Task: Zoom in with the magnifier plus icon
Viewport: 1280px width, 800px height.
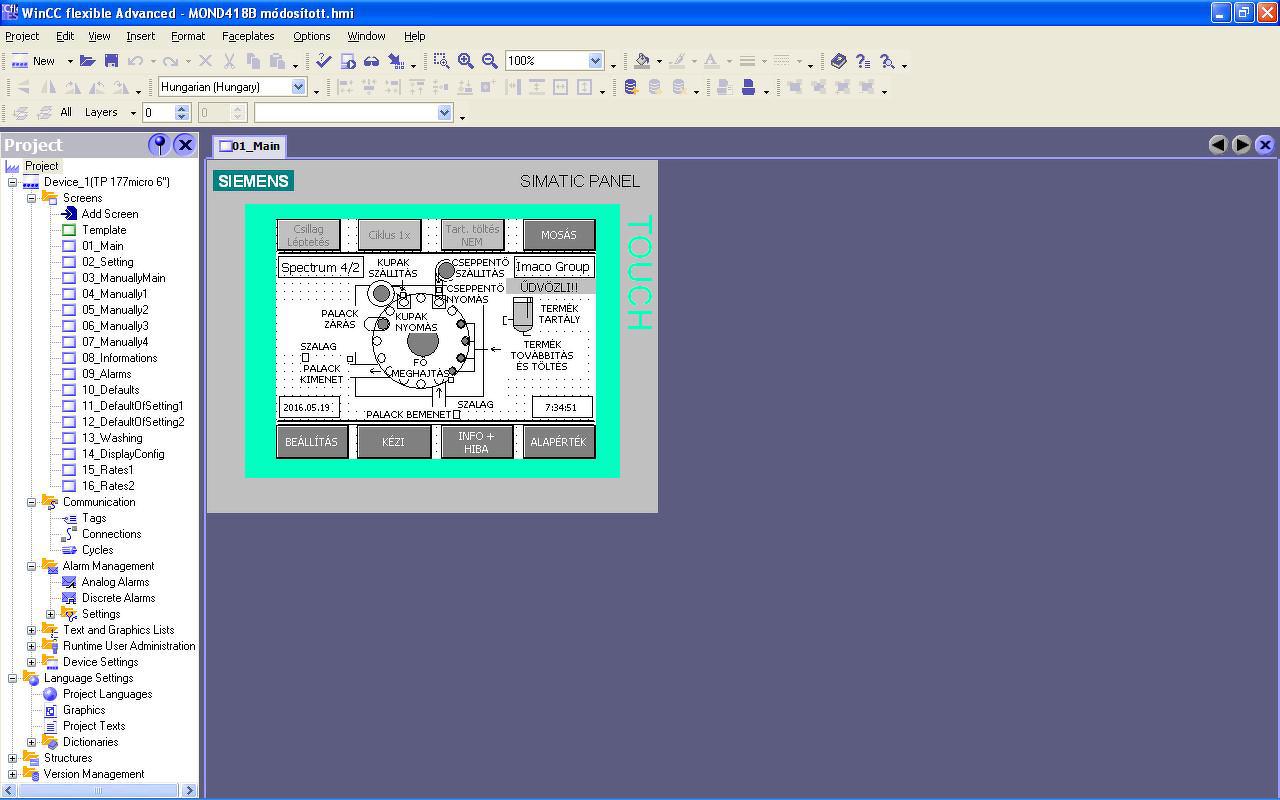Action: pos(465,61)
